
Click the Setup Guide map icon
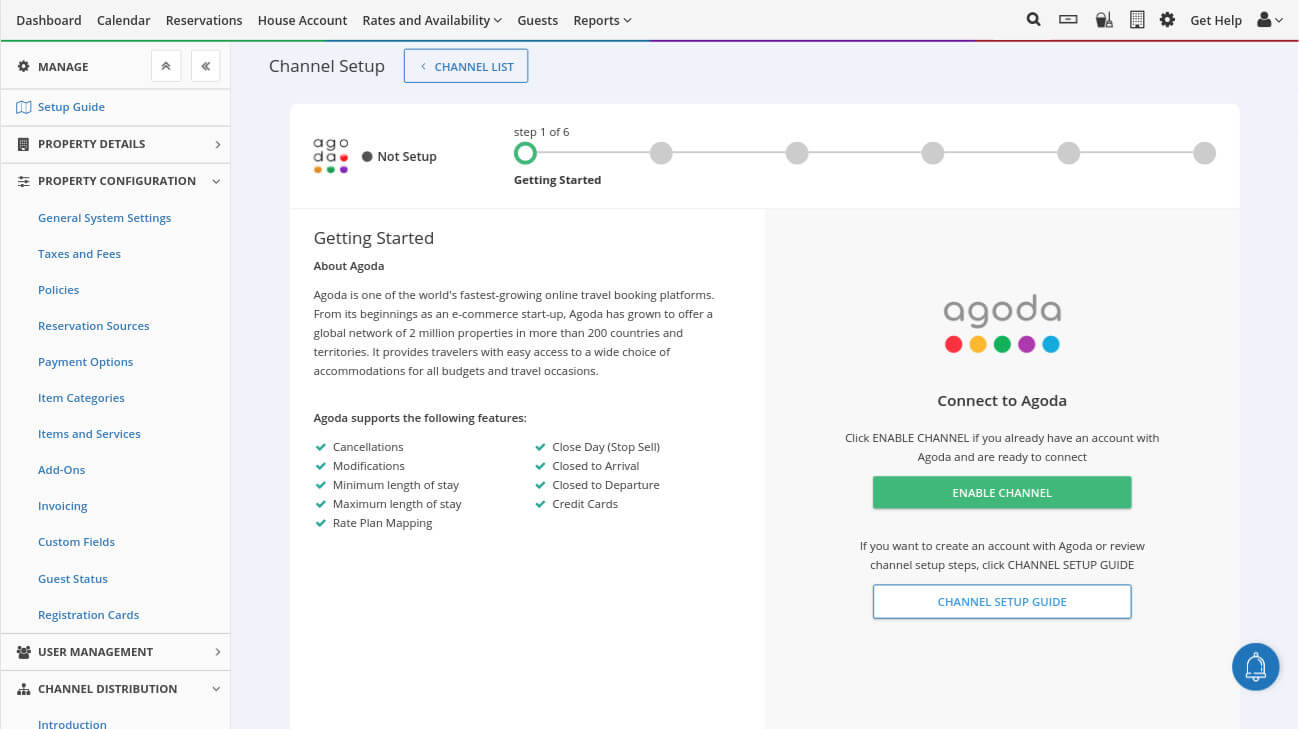click(x=24, y=107)
